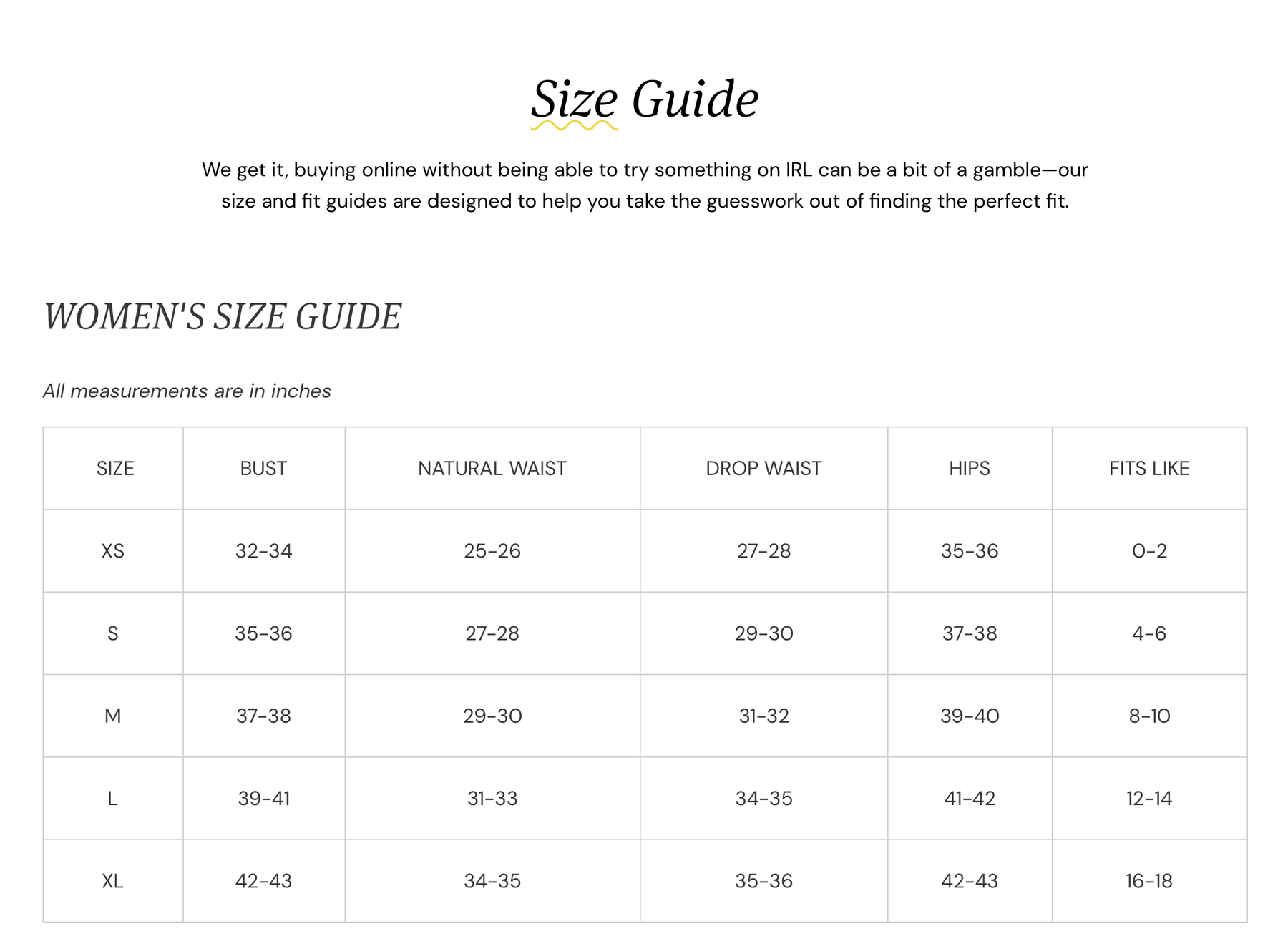The height and width of the screenshot is (949, 1288).
Task: Click the M size row label
Action: 113,716
